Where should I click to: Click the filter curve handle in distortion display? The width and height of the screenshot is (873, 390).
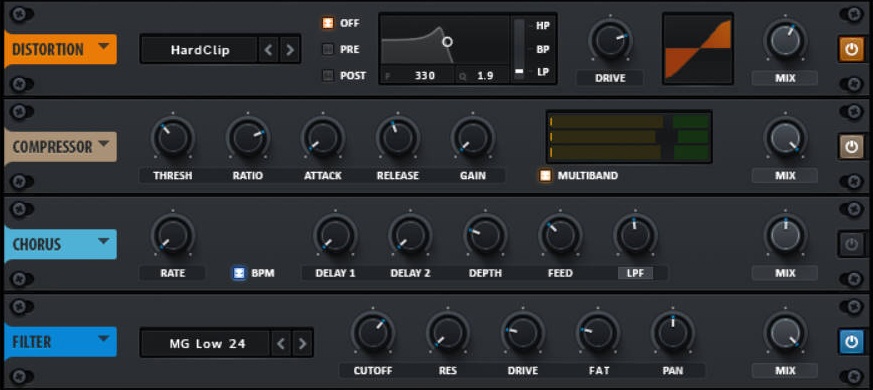point(447,41)
